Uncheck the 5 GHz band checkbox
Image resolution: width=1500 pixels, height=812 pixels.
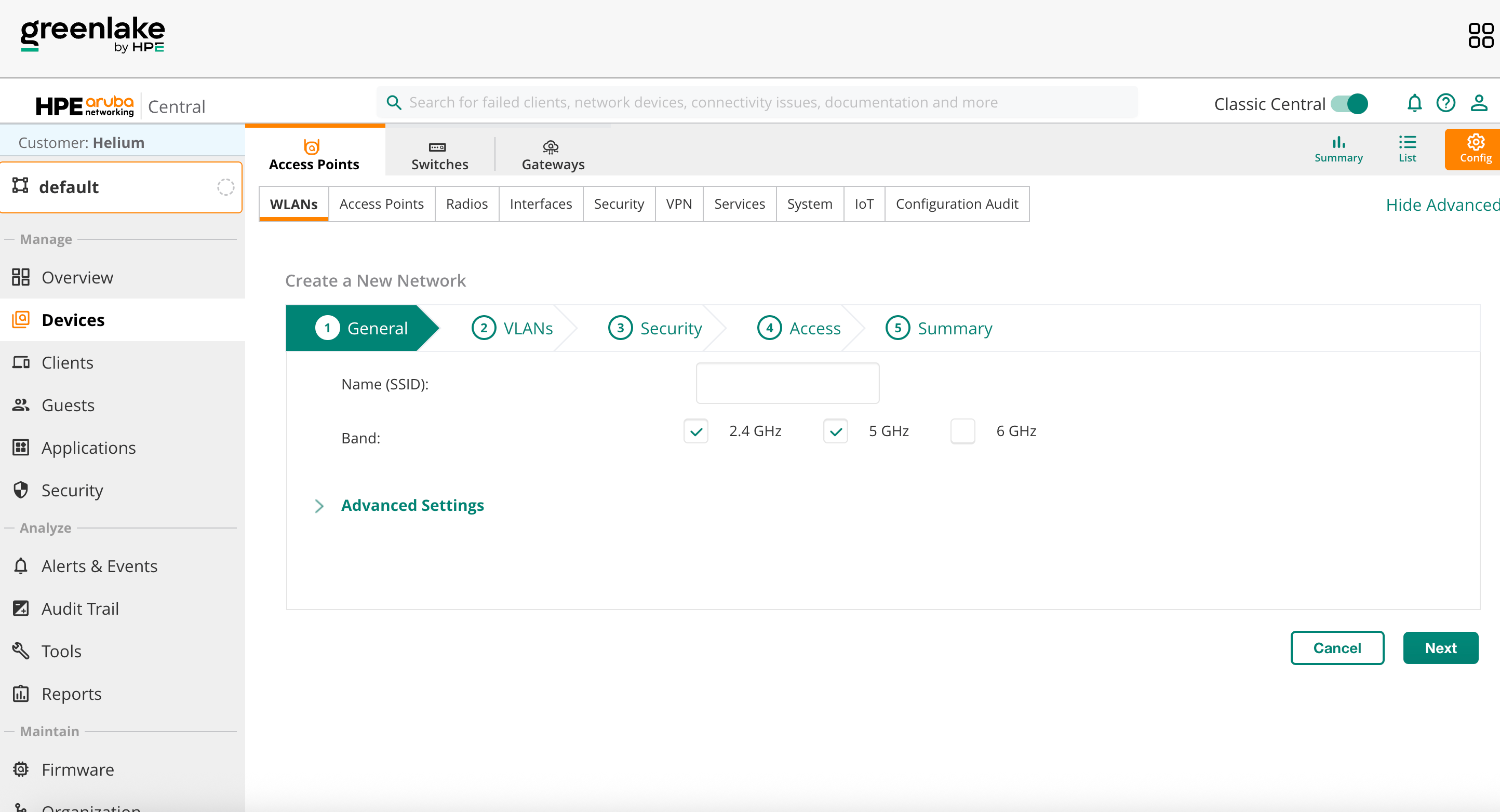(835, 431)
